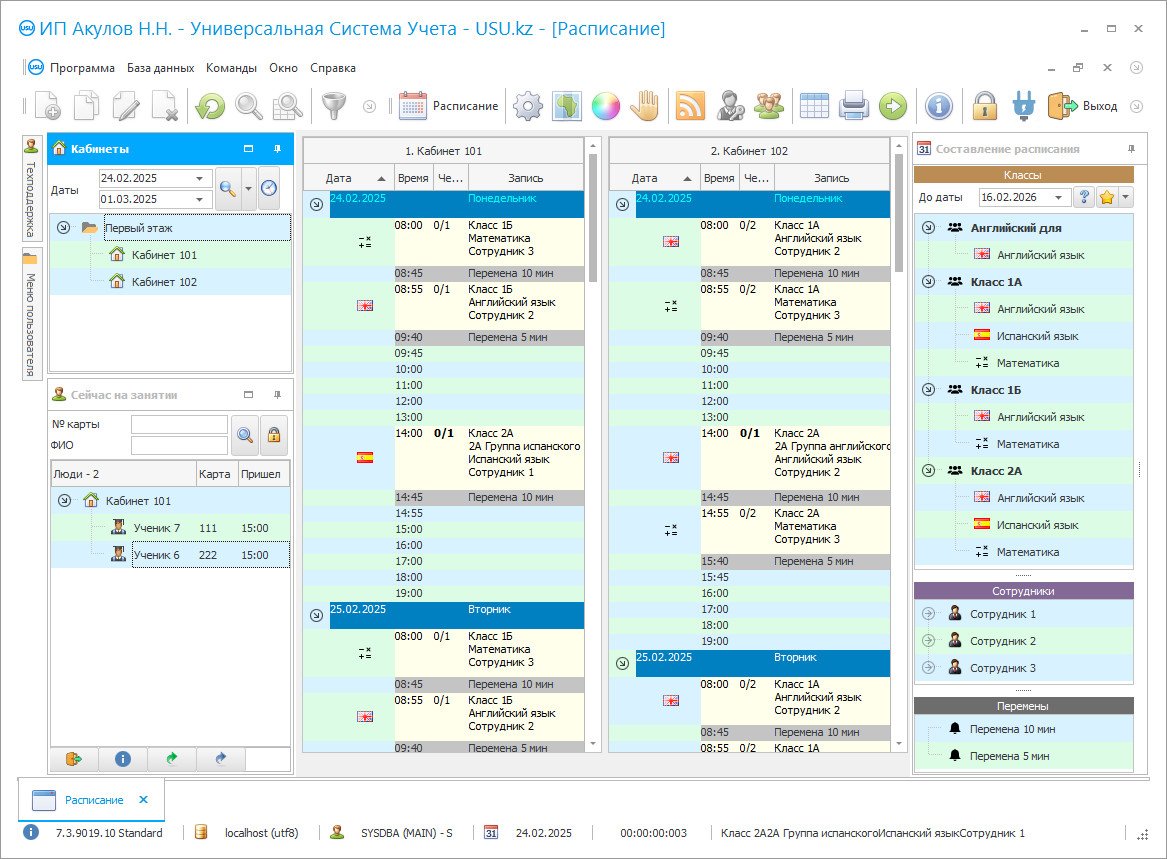
Task: Click the settings gear icon in toolbar
Action: (x=528, y=106)
